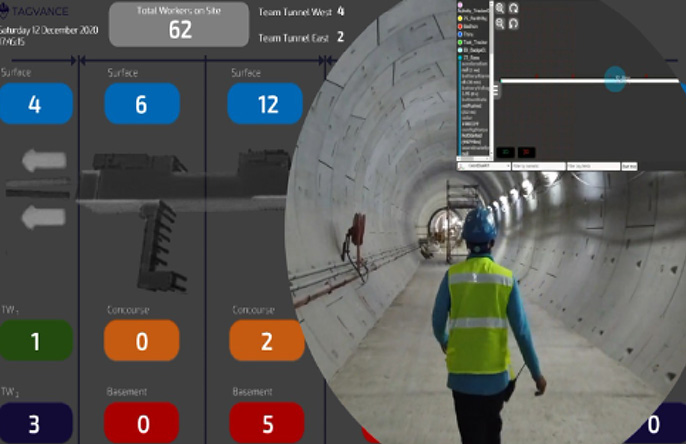Click the green TW1 count showing 1

35,341
